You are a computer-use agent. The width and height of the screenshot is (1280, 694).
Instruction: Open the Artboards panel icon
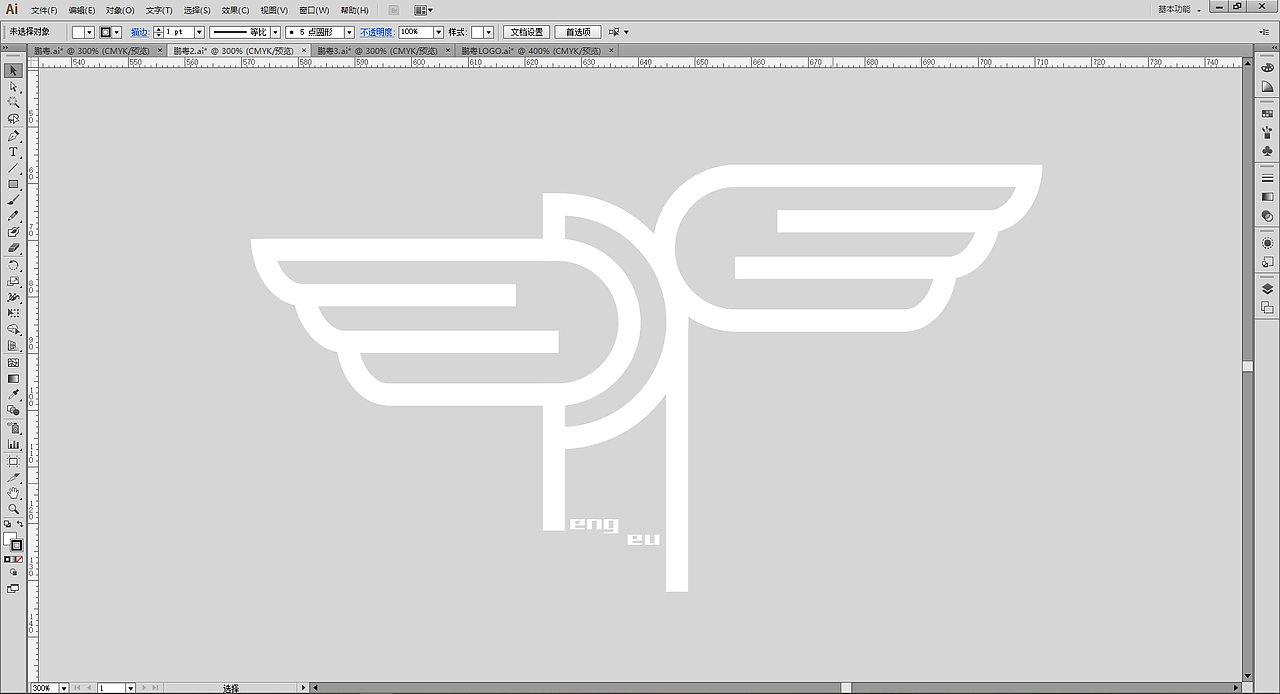(1267, 308)
